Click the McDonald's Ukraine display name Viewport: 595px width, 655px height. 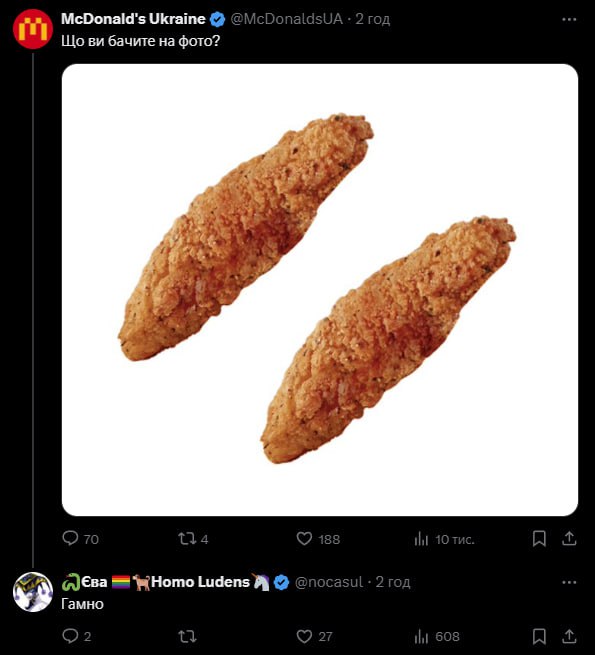click(133, 19)
